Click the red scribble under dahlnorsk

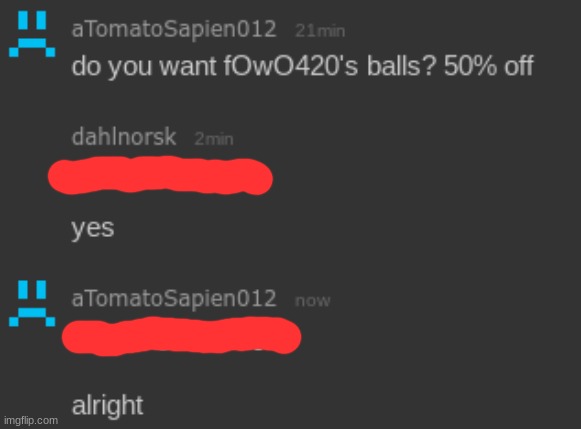(x=160, y=175)
